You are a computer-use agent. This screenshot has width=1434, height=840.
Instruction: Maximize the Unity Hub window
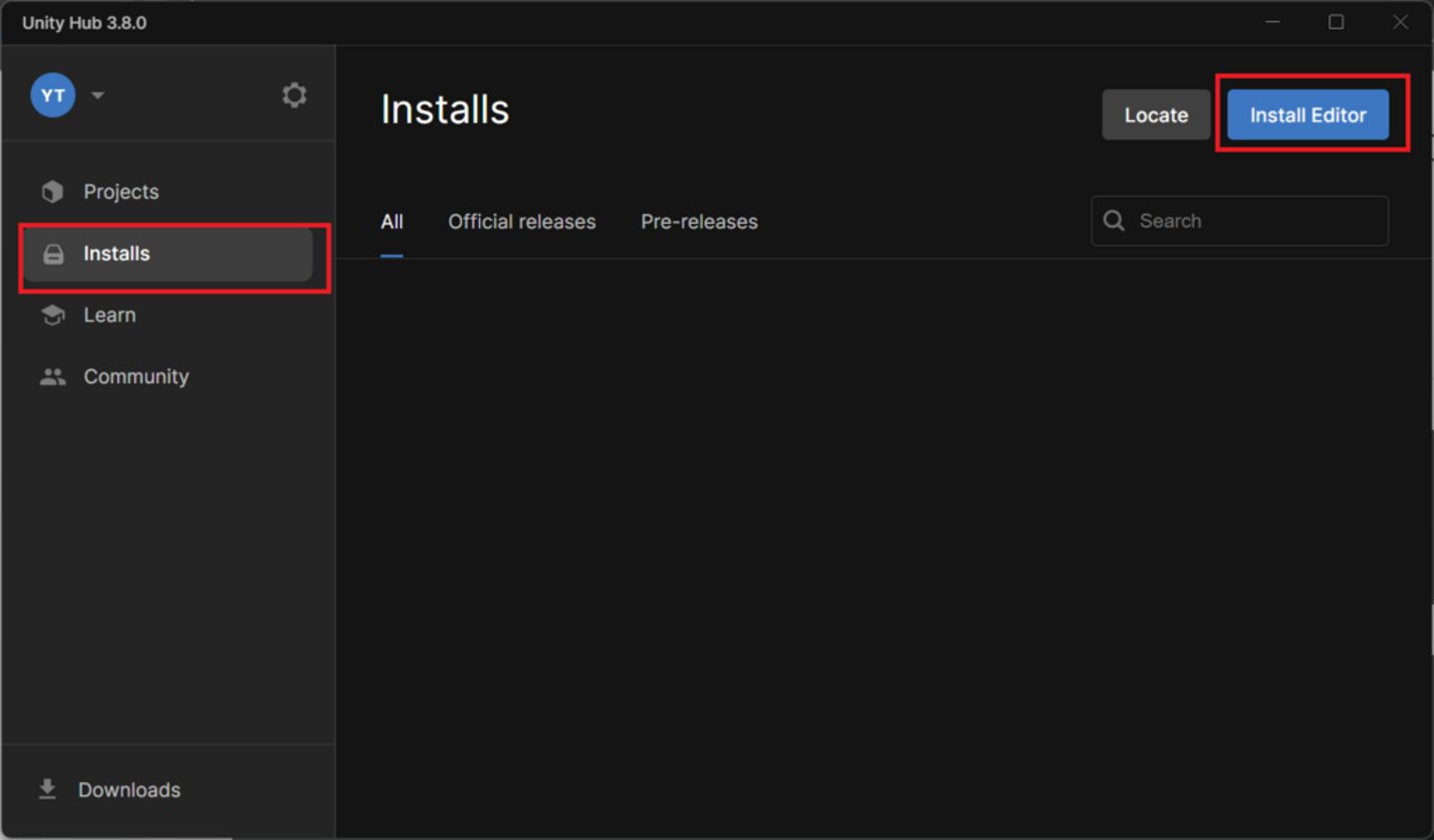pos(1336,22)
